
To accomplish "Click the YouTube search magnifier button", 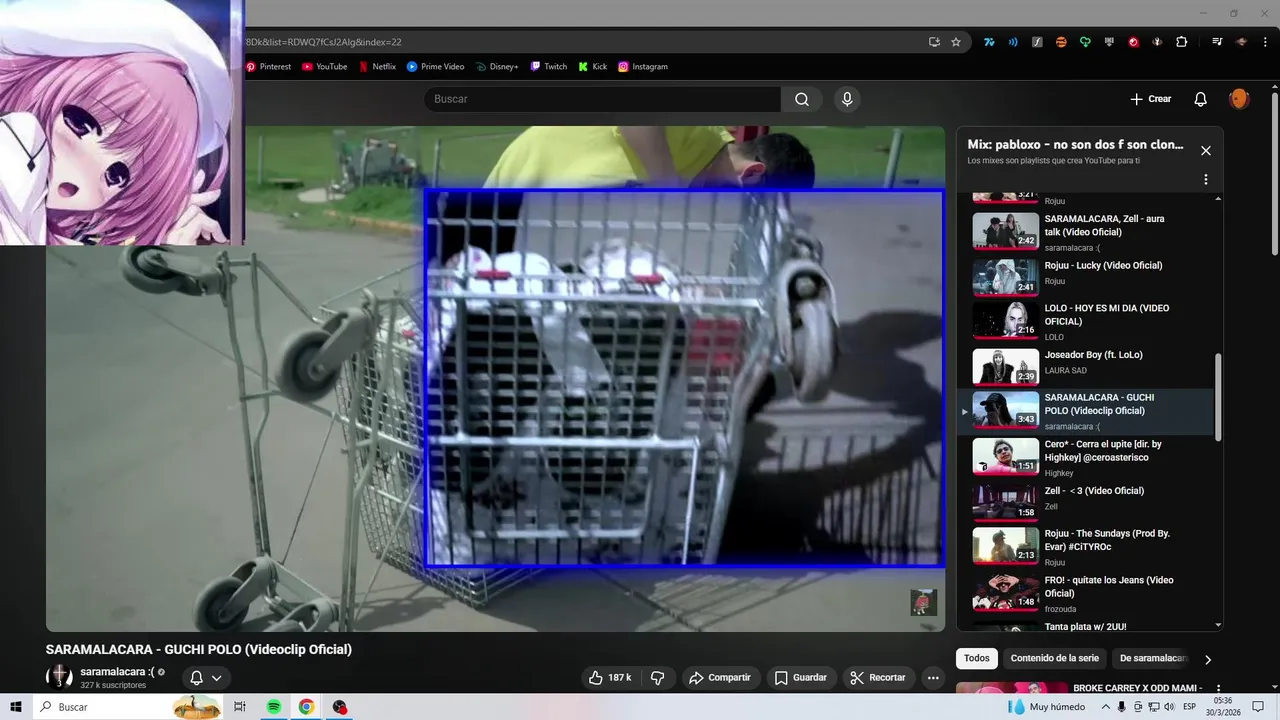I will (802, 99).
